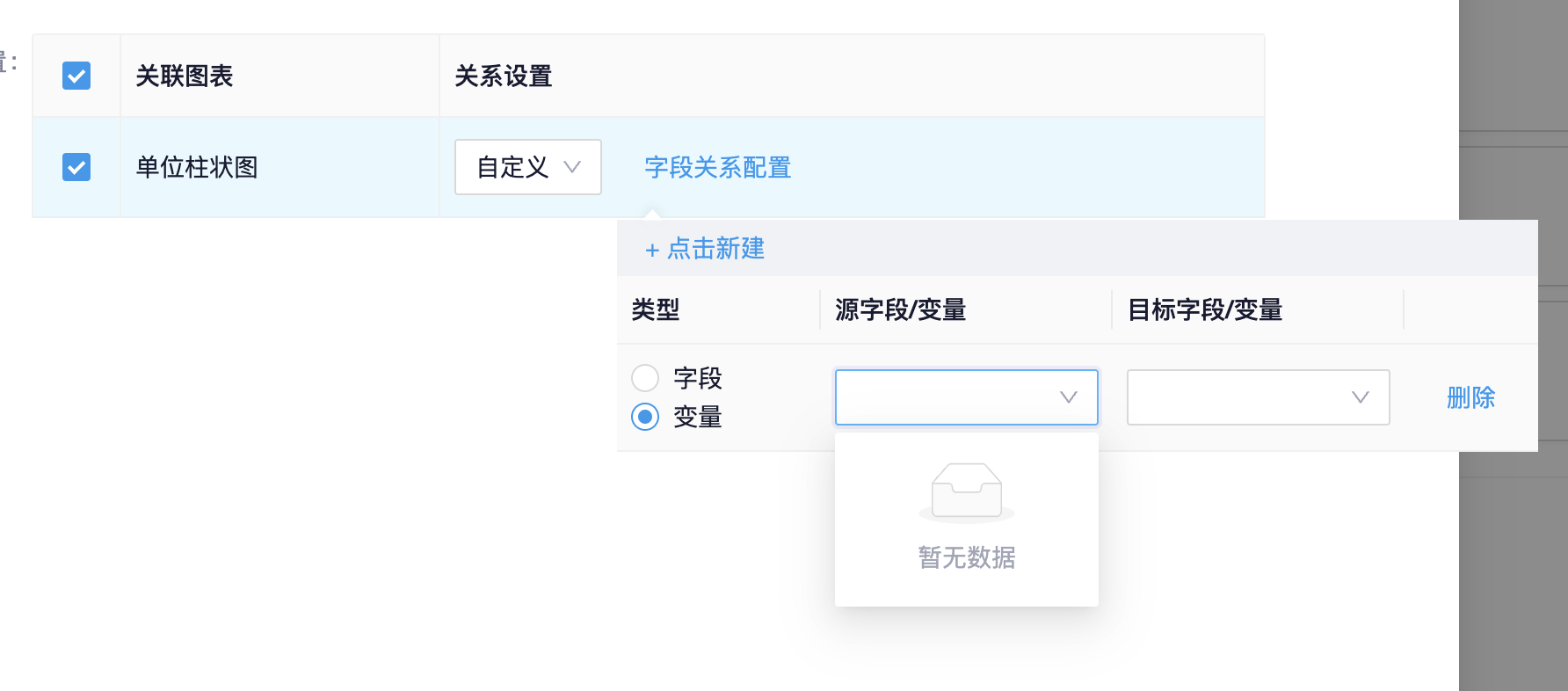Image resolution: width=1568 pixels, height=691 pixels.
Task: Open the 字段关系配置 link
Action: click(716, 167)
